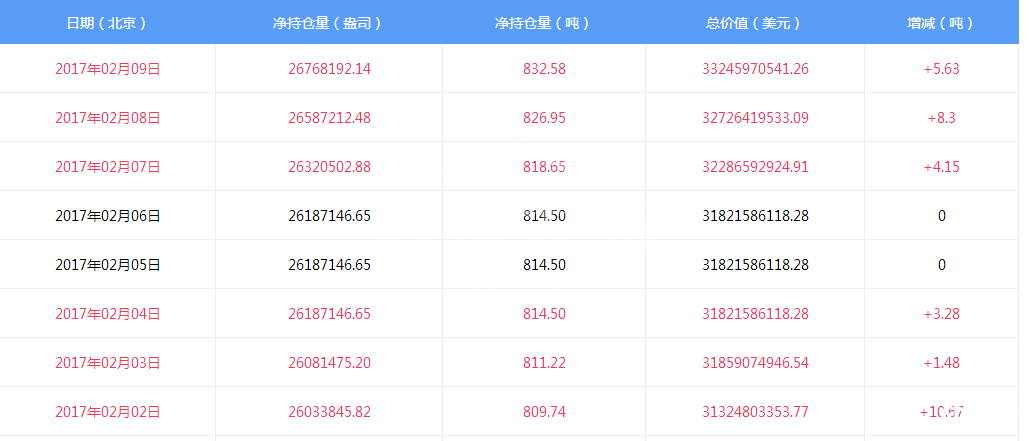Click the 总价值（美元）column header
Image resolution: width=1033 pixels, height=441 pixels.
pos(755,23)
